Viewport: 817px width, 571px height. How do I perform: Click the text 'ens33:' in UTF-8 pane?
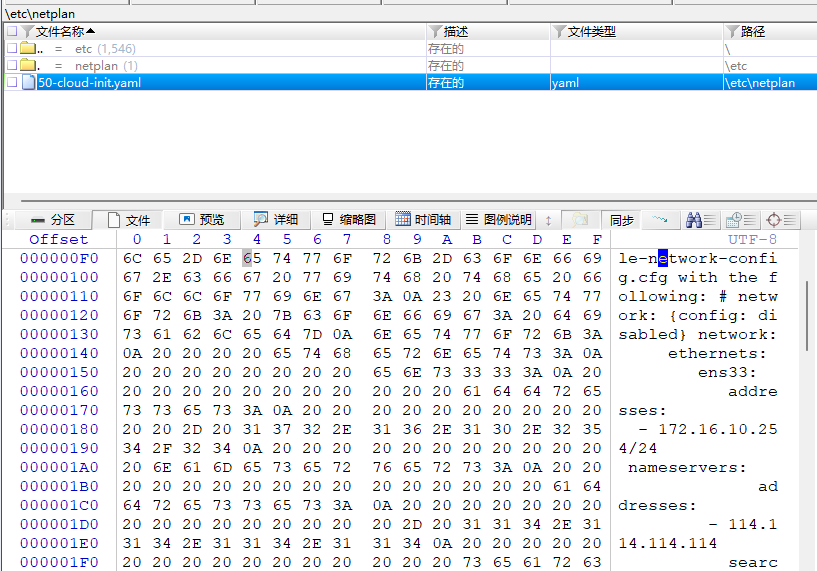tap(727, 373)
